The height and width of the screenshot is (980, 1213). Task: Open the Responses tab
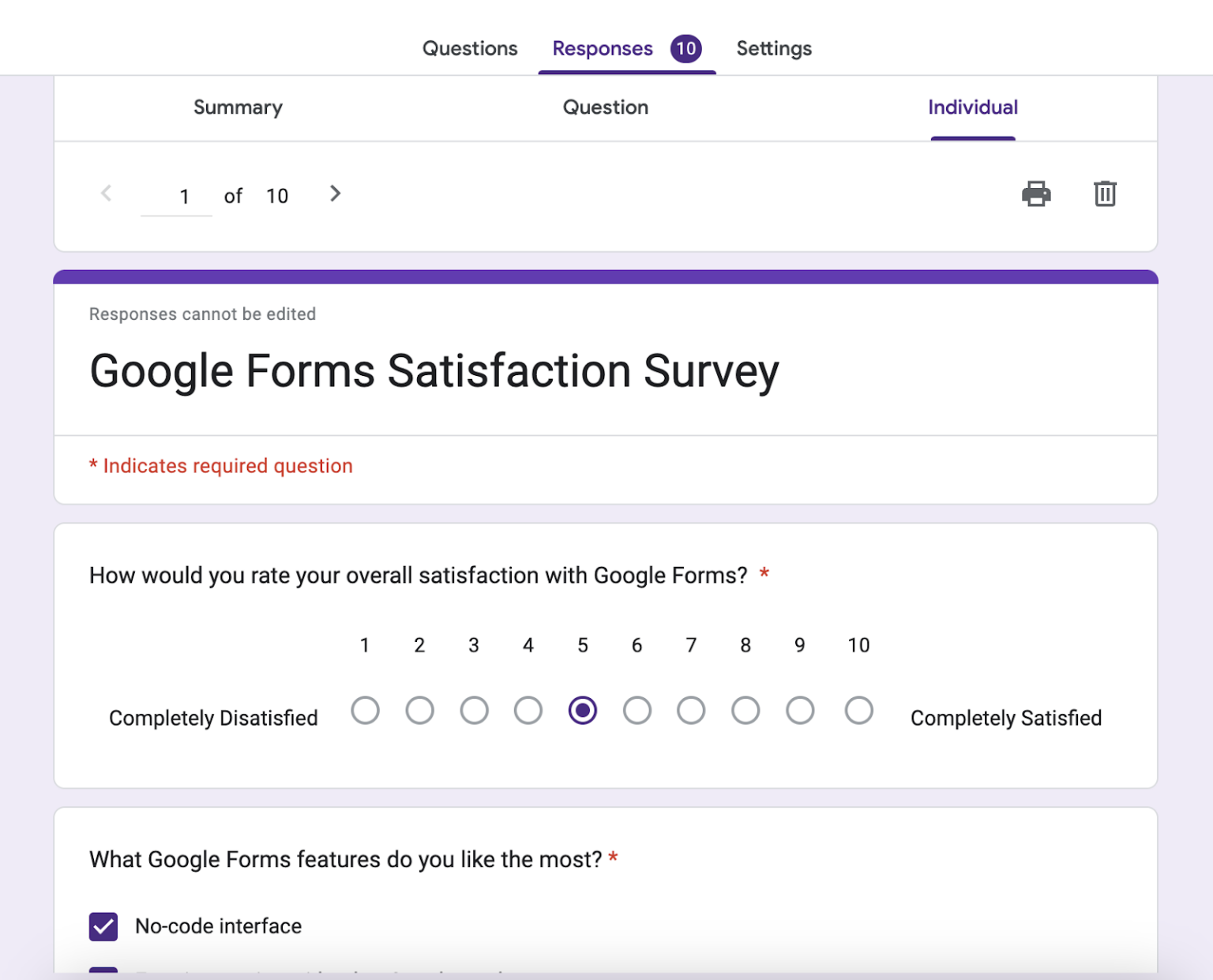point(602,48)
